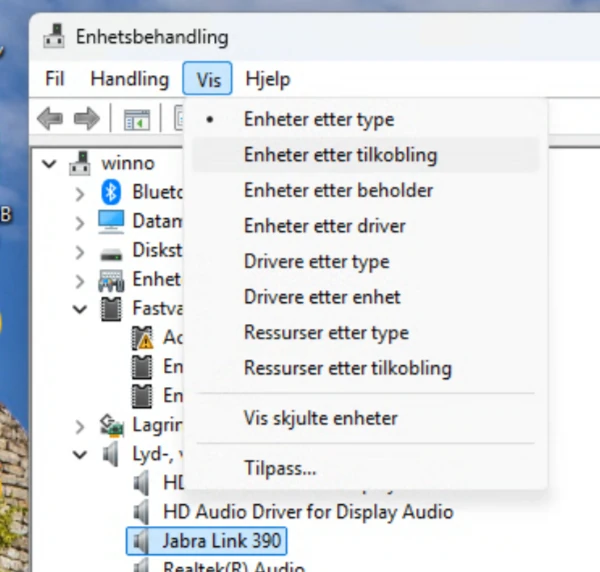Select the winno computer name
600x572 pixels.
click(x=128, y=164)
